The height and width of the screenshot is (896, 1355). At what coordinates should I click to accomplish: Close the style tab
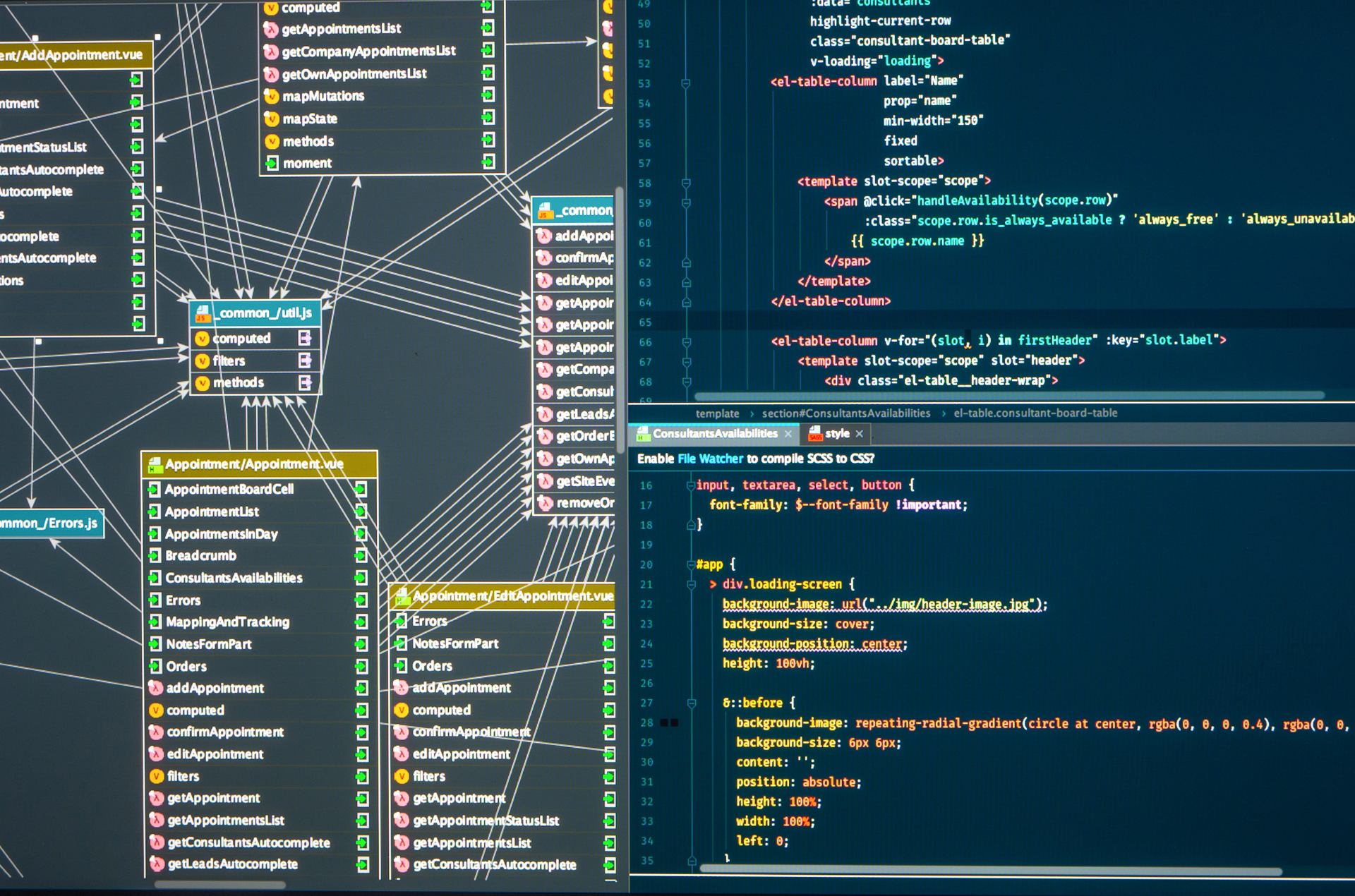coord(859,434)
